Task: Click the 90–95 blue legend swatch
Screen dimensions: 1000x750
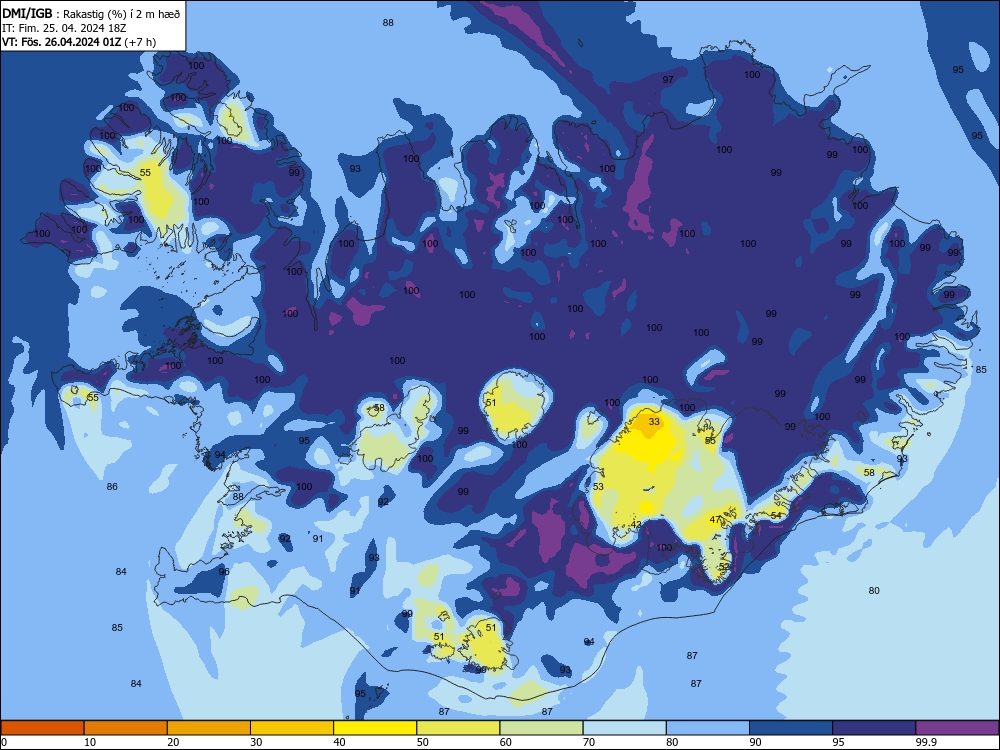Action: point(791,728)
